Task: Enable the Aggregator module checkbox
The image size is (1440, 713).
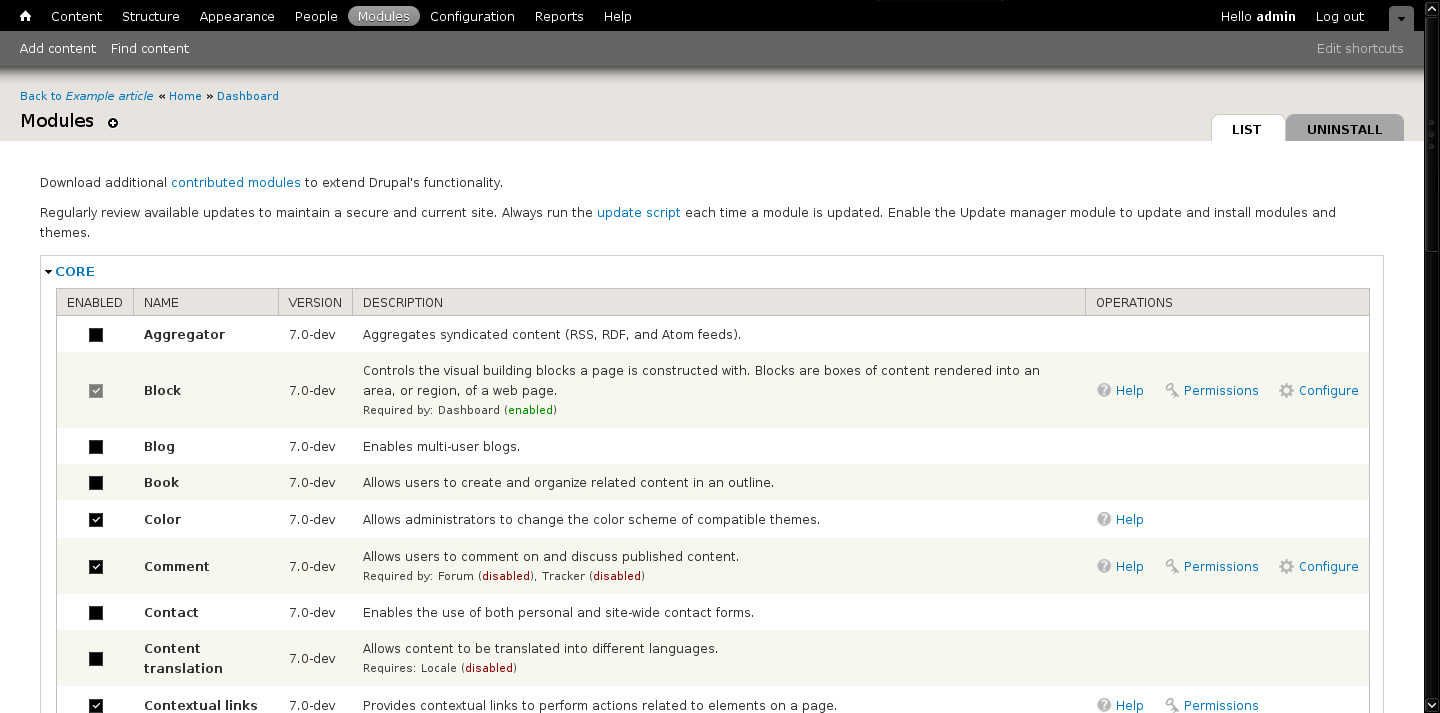Action: coord(96,335)
